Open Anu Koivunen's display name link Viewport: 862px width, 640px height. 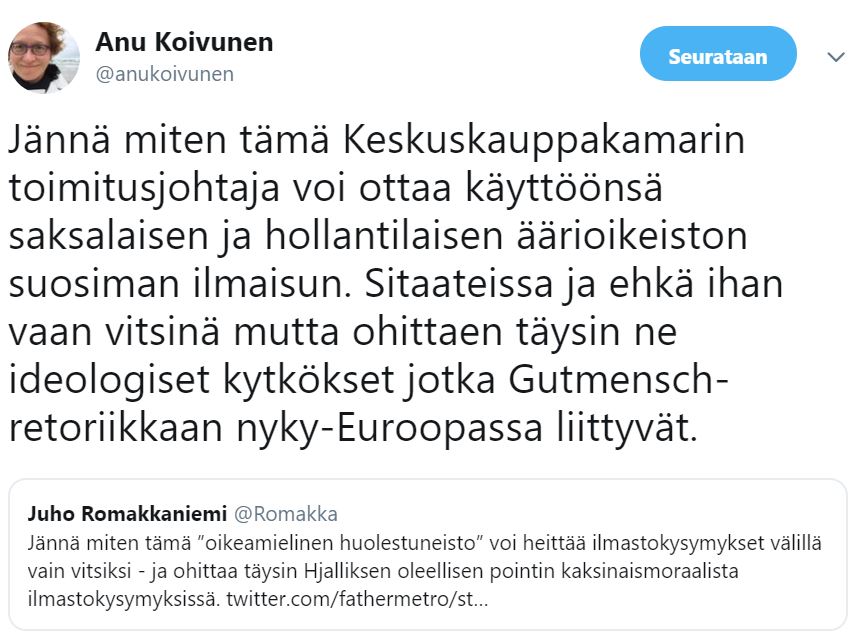(x=184, y=42)
